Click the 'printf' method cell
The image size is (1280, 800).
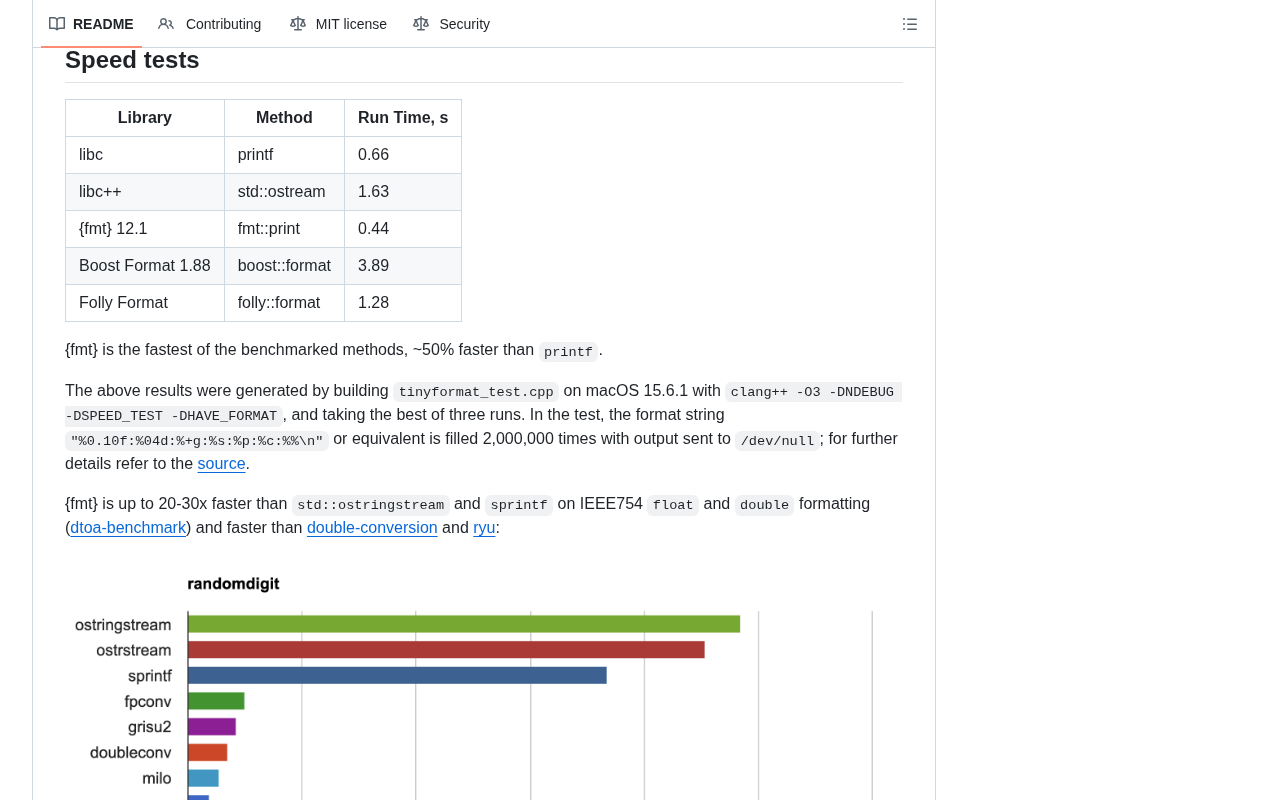tap(284, 155)
